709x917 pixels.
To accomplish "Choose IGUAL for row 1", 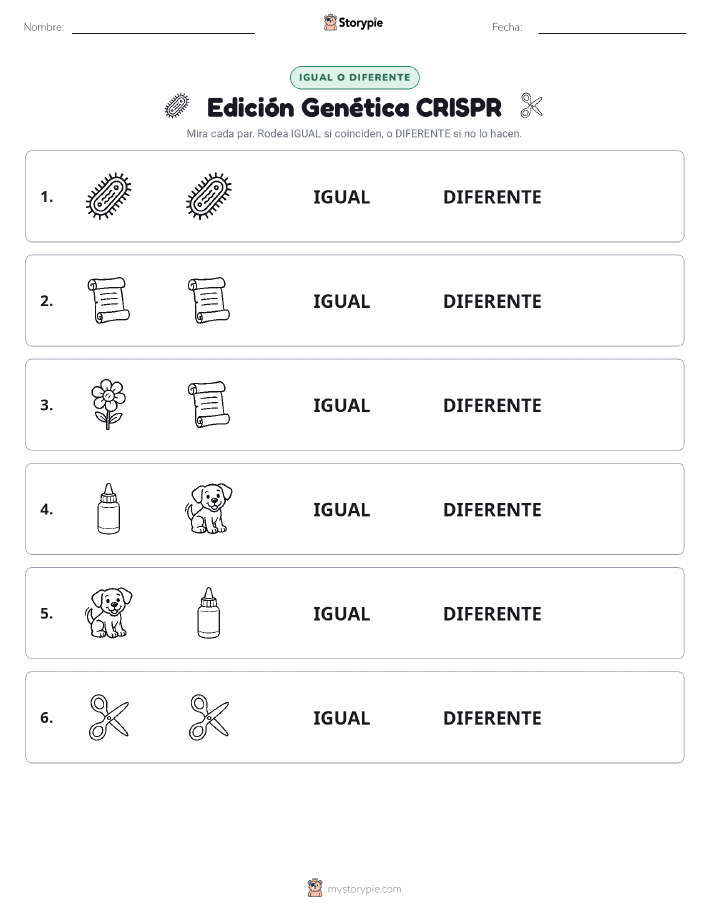I will 342,197.
